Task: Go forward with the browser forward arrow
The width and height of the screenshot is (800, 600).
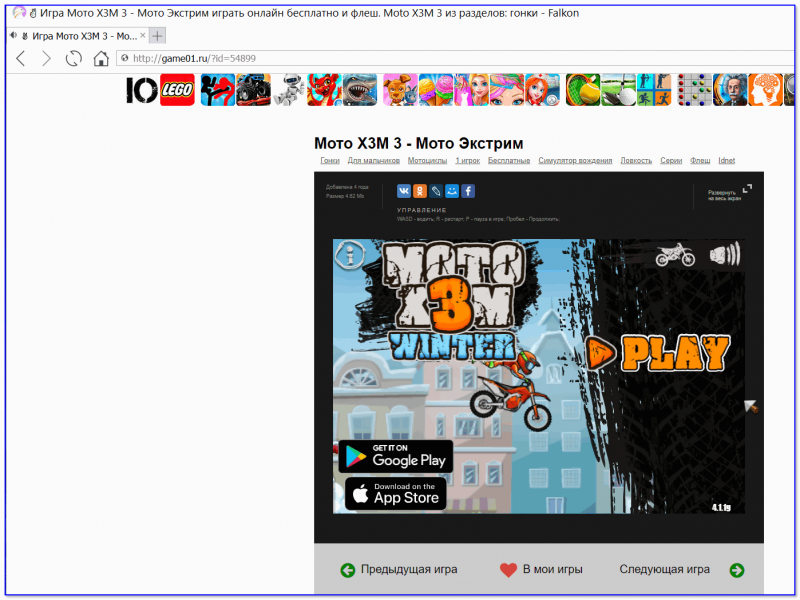Action: click(x=46, y=59)
